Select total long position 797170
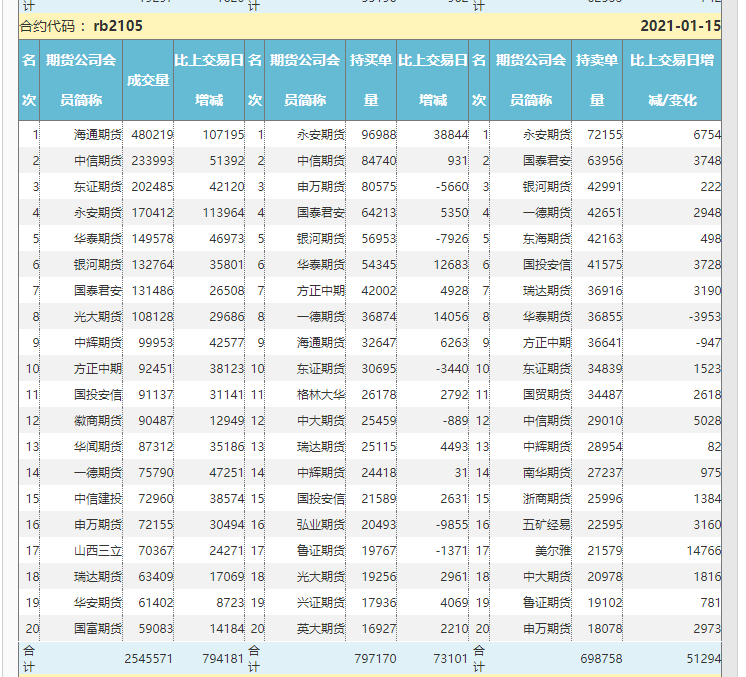 [x=375, y=659]
